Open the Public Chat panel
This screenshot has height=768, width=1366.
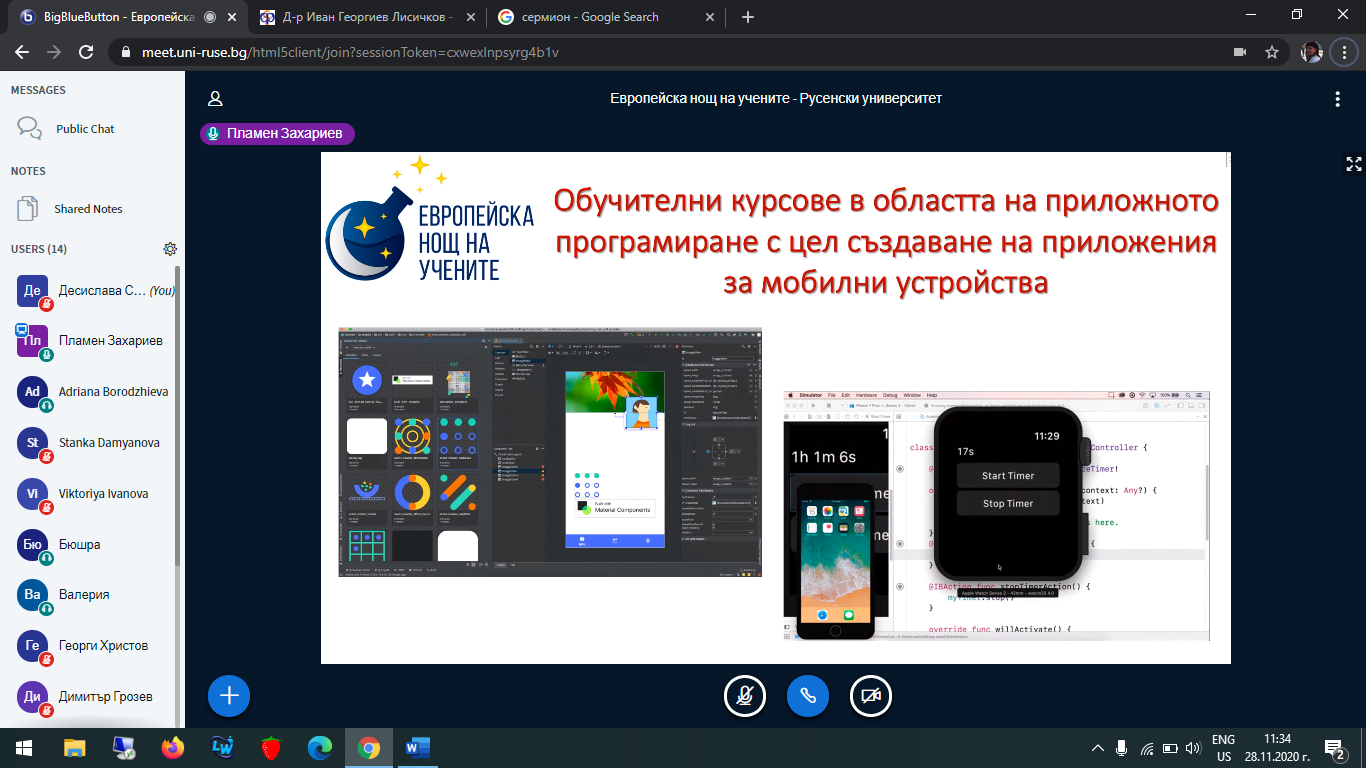tap(84, 129)
